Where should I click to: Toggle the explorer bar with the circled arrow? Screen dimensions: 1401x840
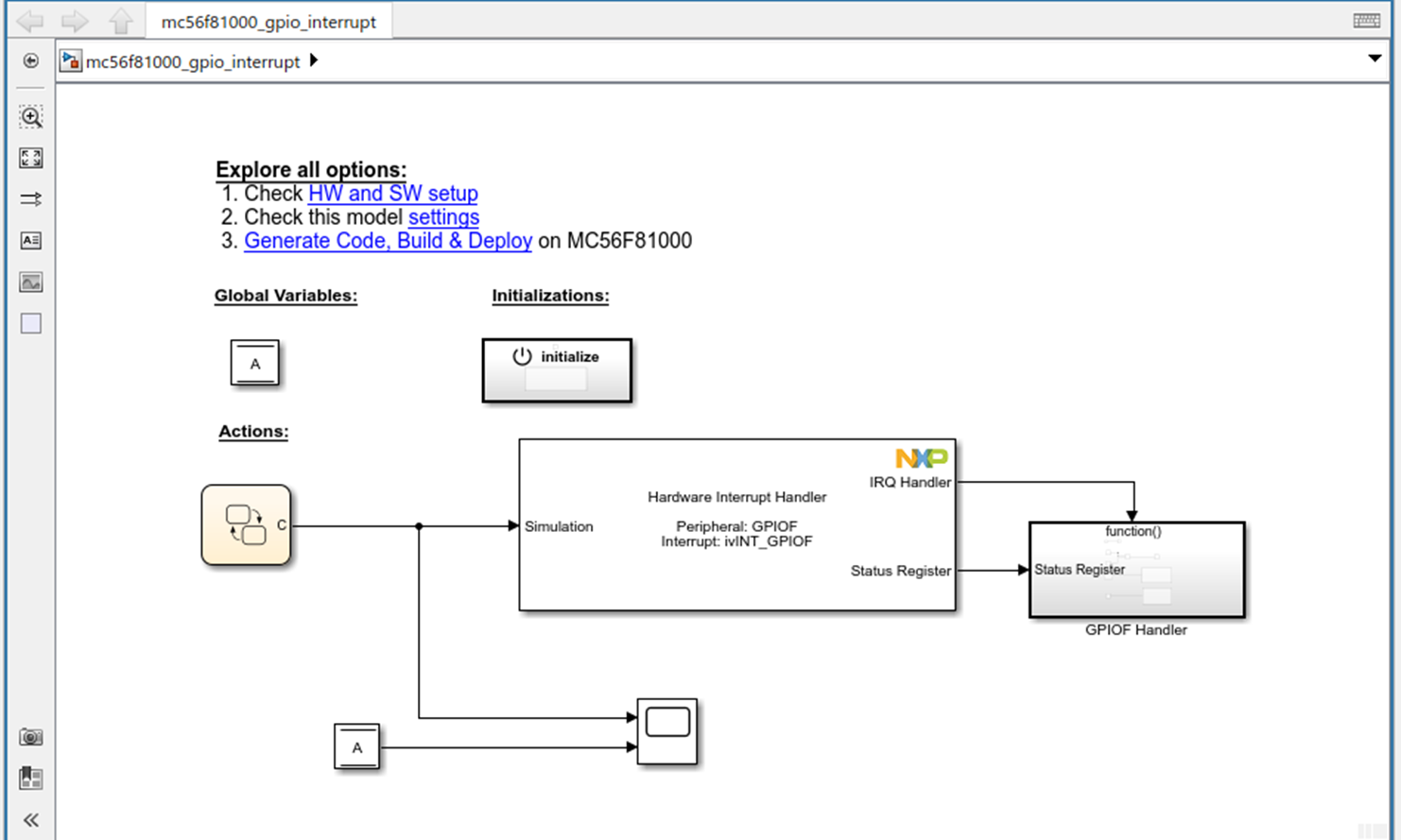[31, 60]
